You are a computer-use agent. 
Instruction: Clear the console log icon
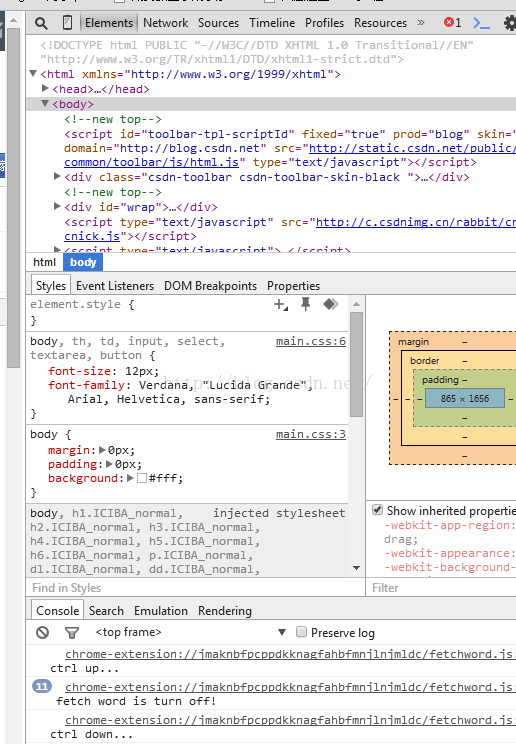click(42, 632)
